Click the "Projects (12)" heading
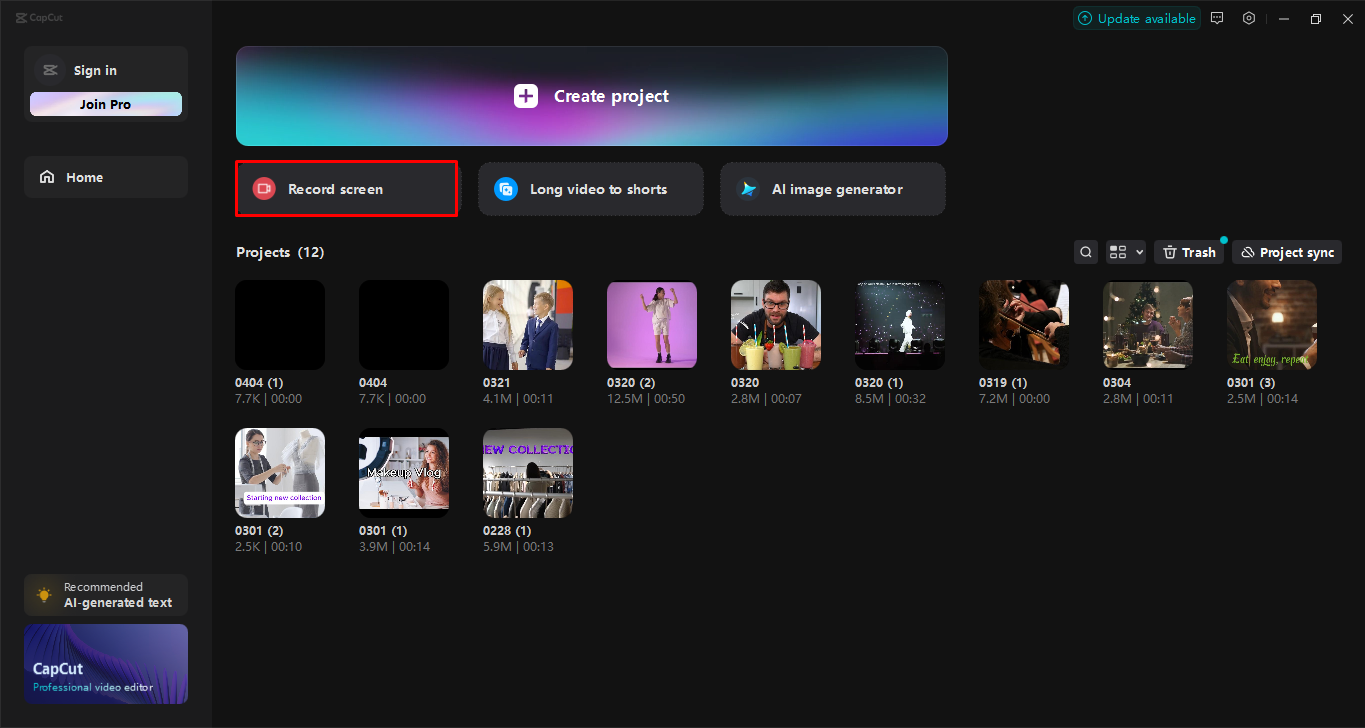 [x=280, y=252]
